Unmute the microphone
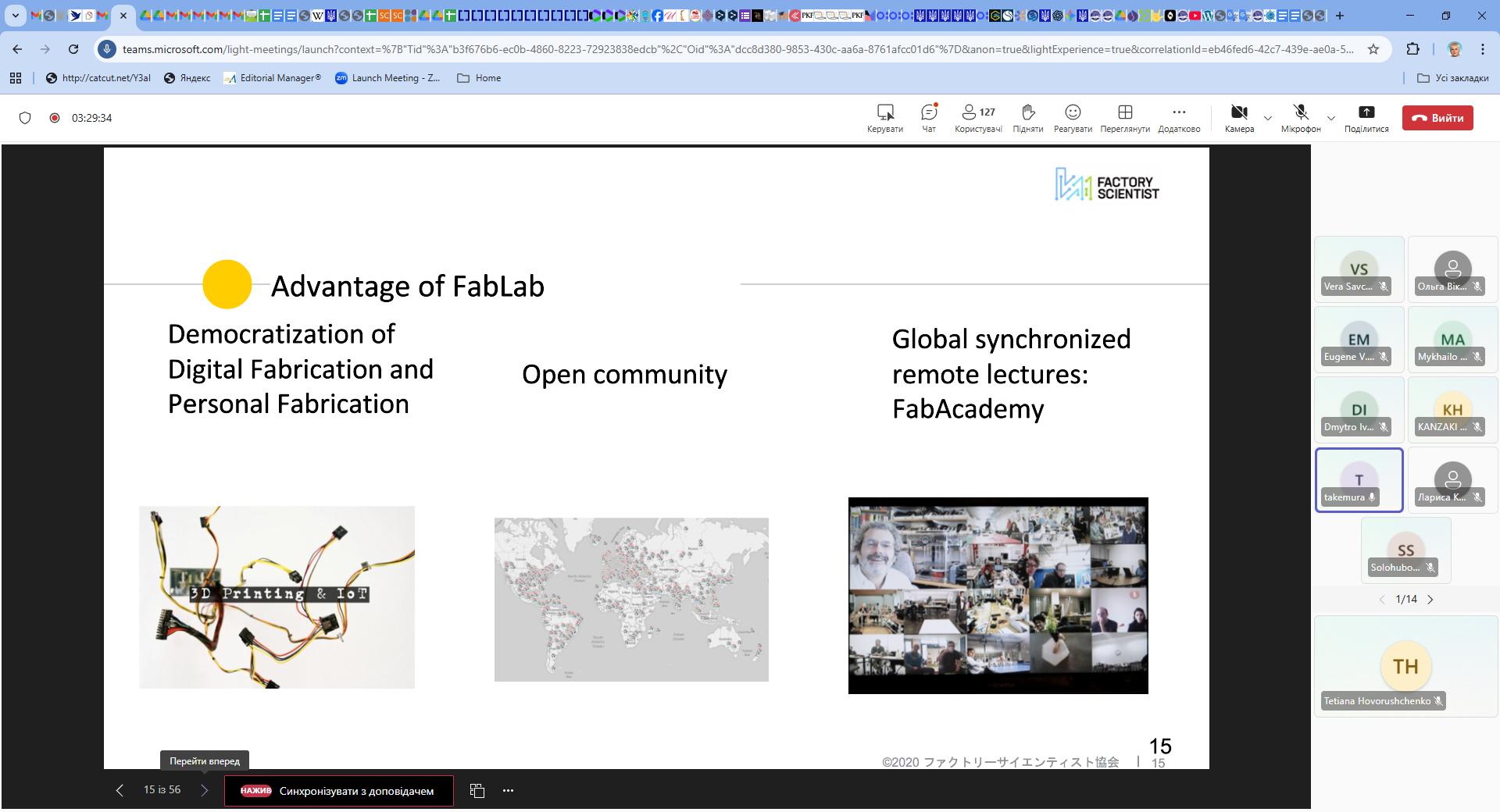 point(1300,118)
